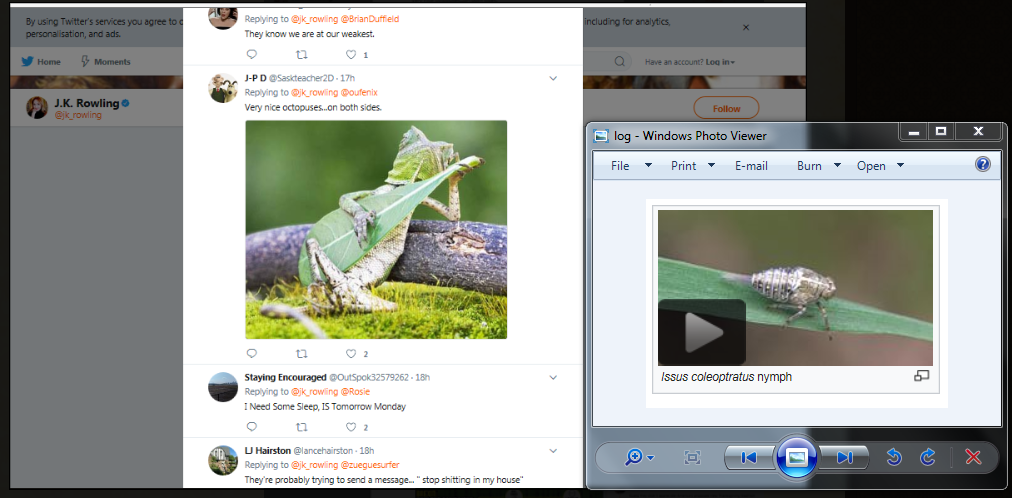Expand the Log in dropdown on Twitter
This screenshot has height=498, width=1012.
coord(720,62)
